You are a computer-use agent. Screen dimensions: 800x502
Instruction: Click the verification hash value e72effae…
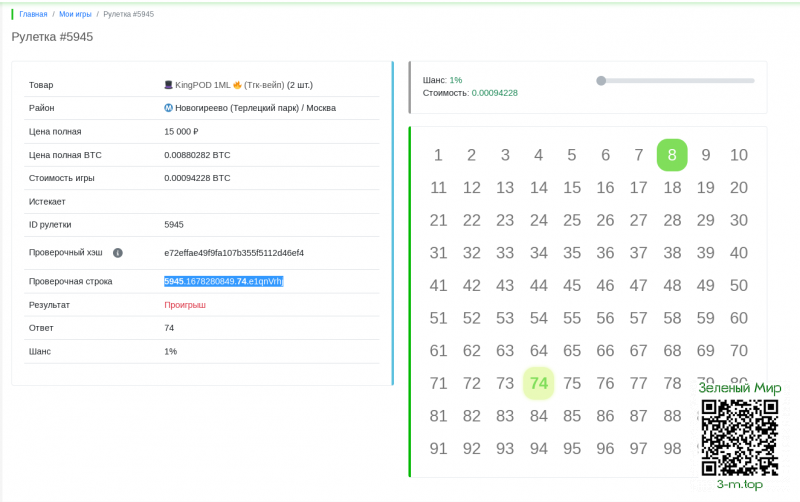coord(233,253)
